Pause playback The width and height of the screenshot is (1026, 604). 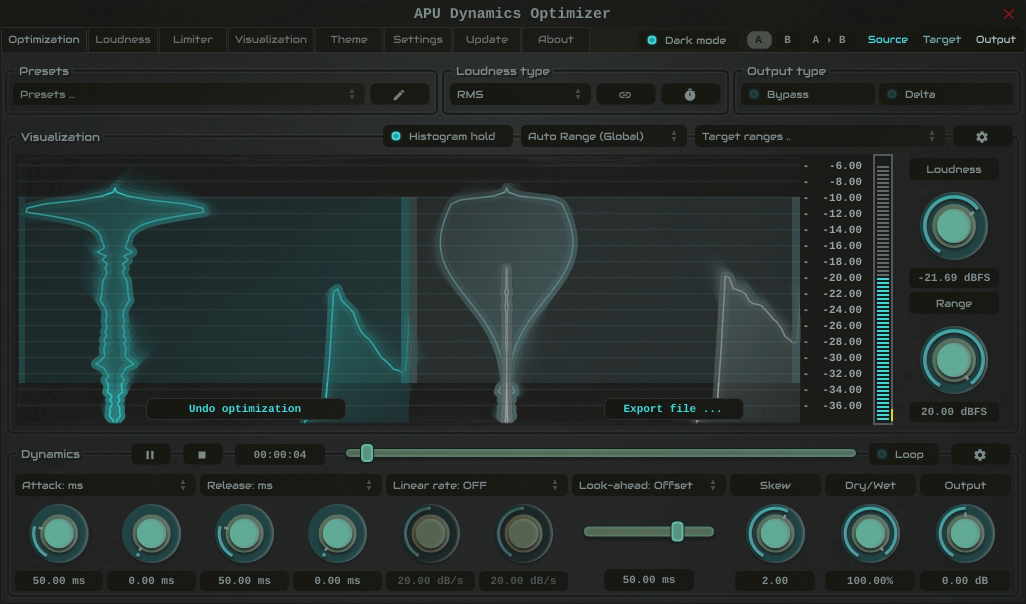[150, 455]
